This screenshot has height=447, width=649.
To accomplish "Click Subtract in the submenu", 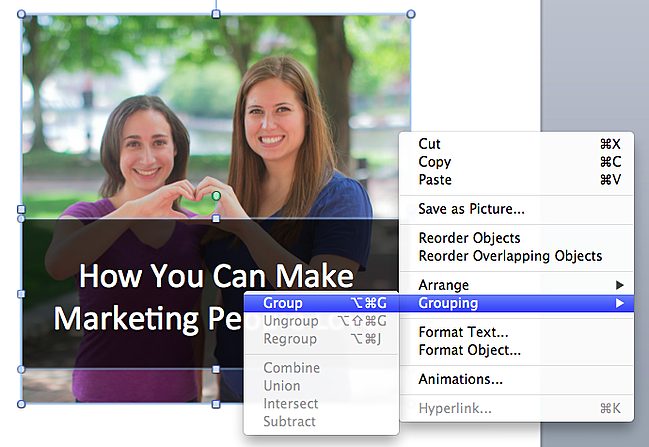I will (290, 422).
